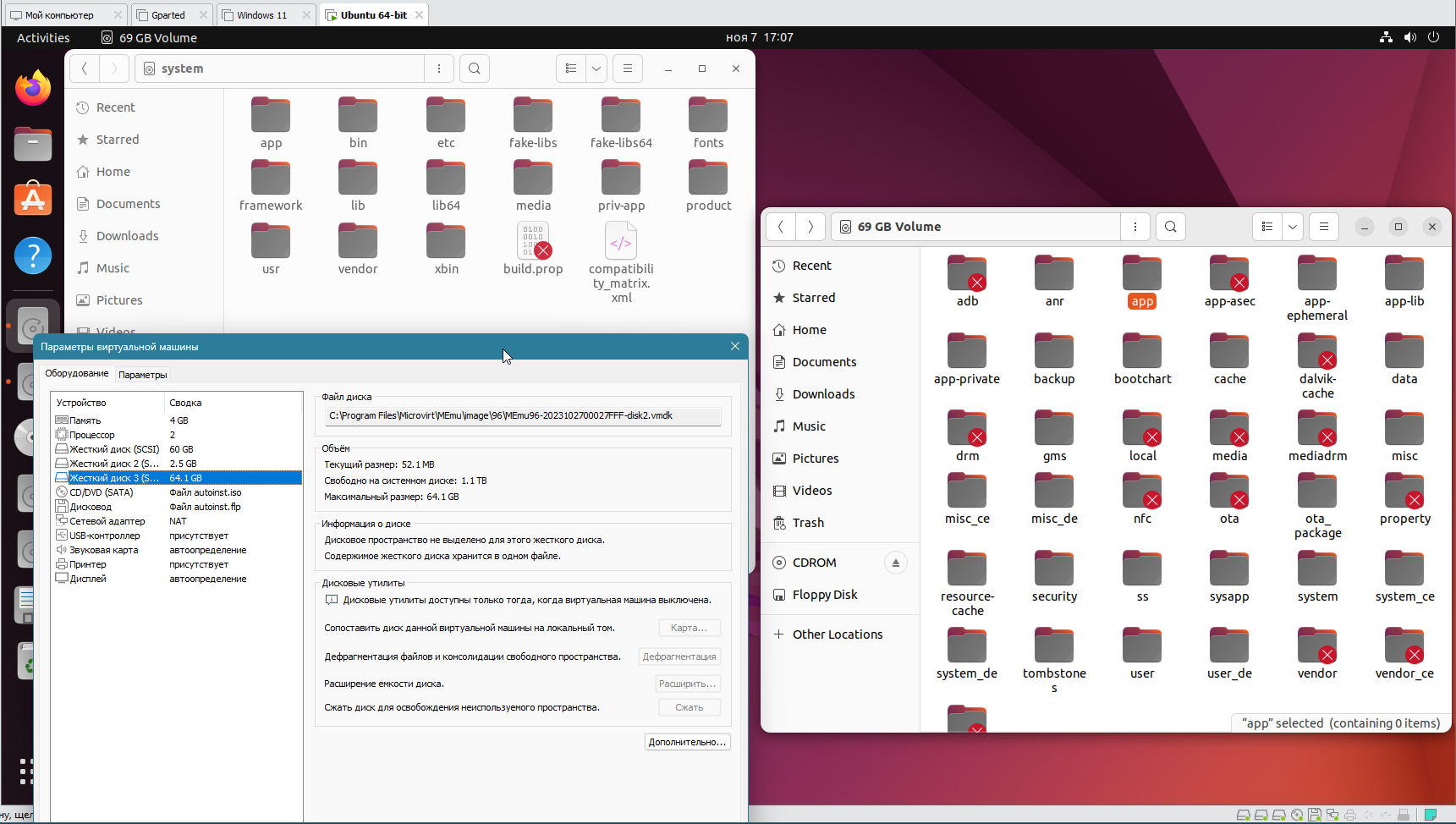Screen dimensions: 1456x824
Task: Click Other Locations in the sidebar
Action: (x=837, y=634)
